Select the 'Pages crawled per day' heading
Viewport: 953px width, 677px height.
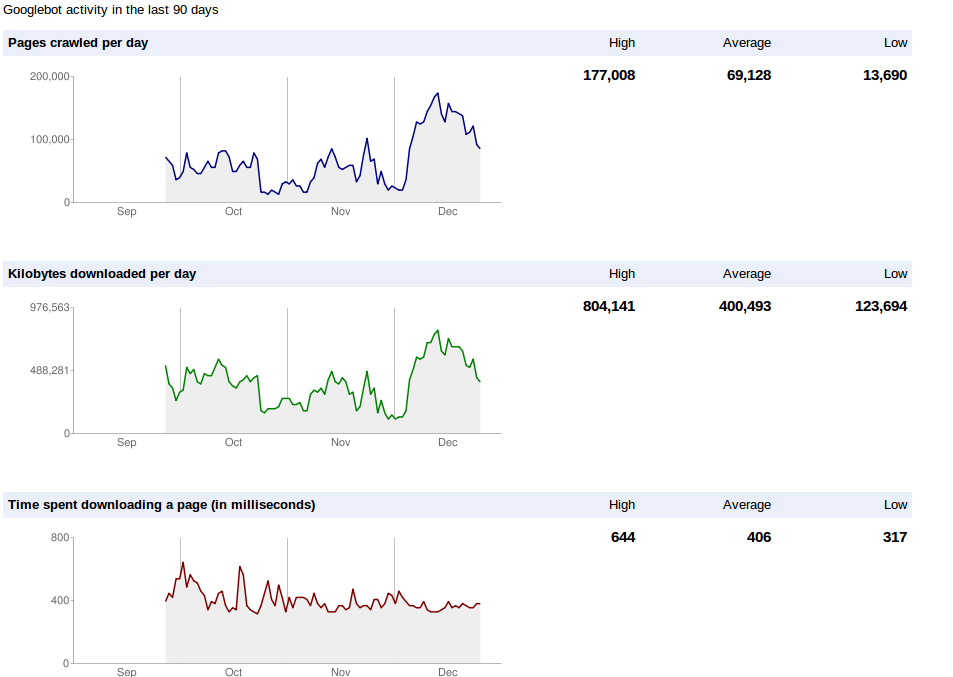pos(78,43)
